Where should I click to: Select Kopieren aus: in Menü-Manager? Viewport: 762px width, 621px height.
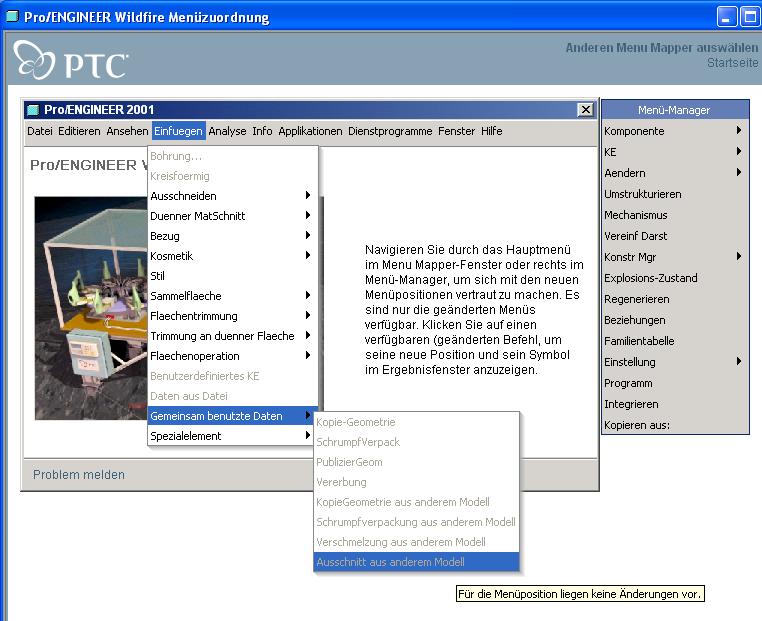tap(675, 425)
